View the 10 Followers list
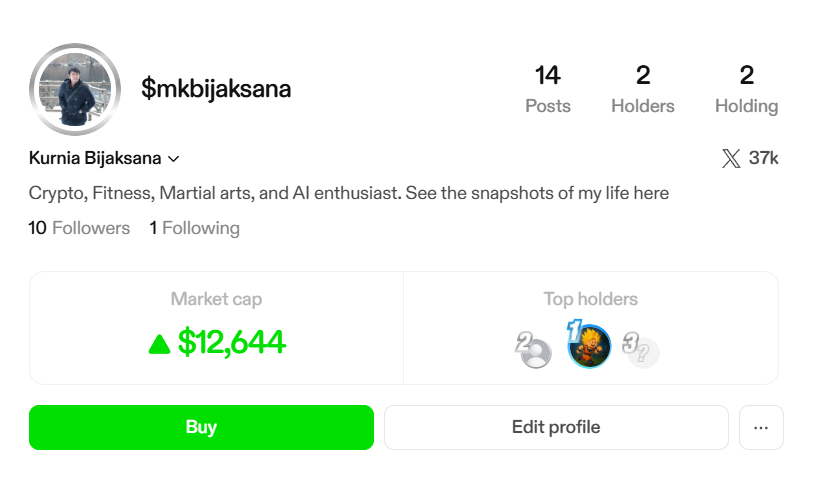The image size is (823, 490). click(79, 228)
